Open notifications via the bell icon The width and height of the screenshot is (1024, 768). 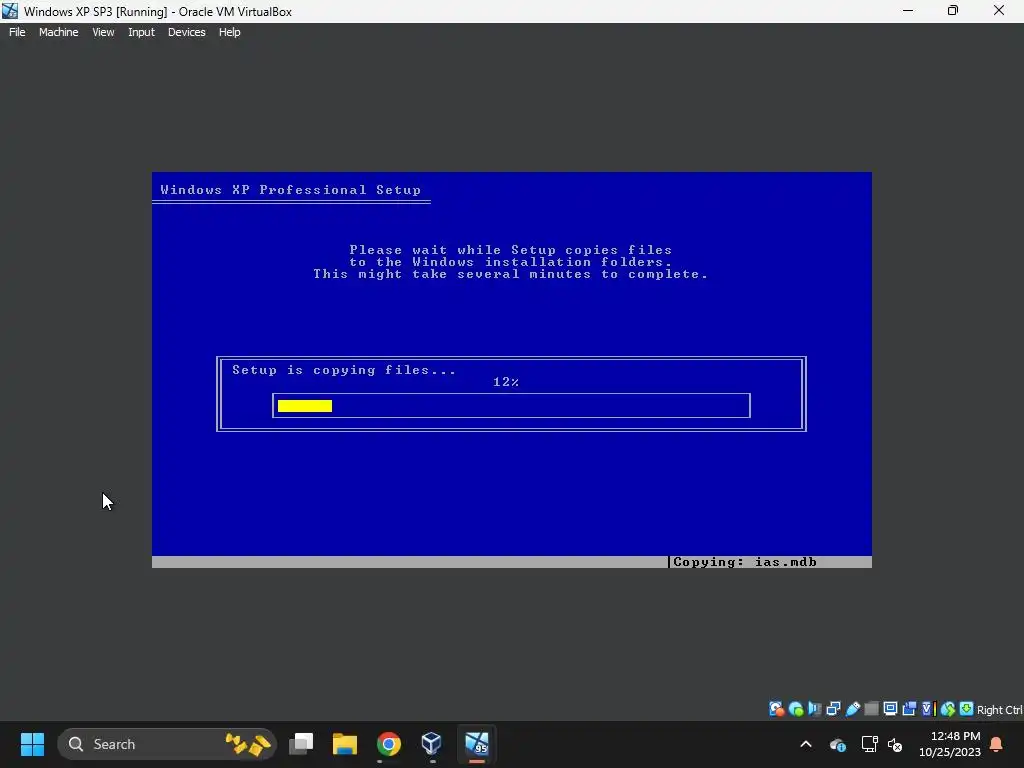point(996,744)
